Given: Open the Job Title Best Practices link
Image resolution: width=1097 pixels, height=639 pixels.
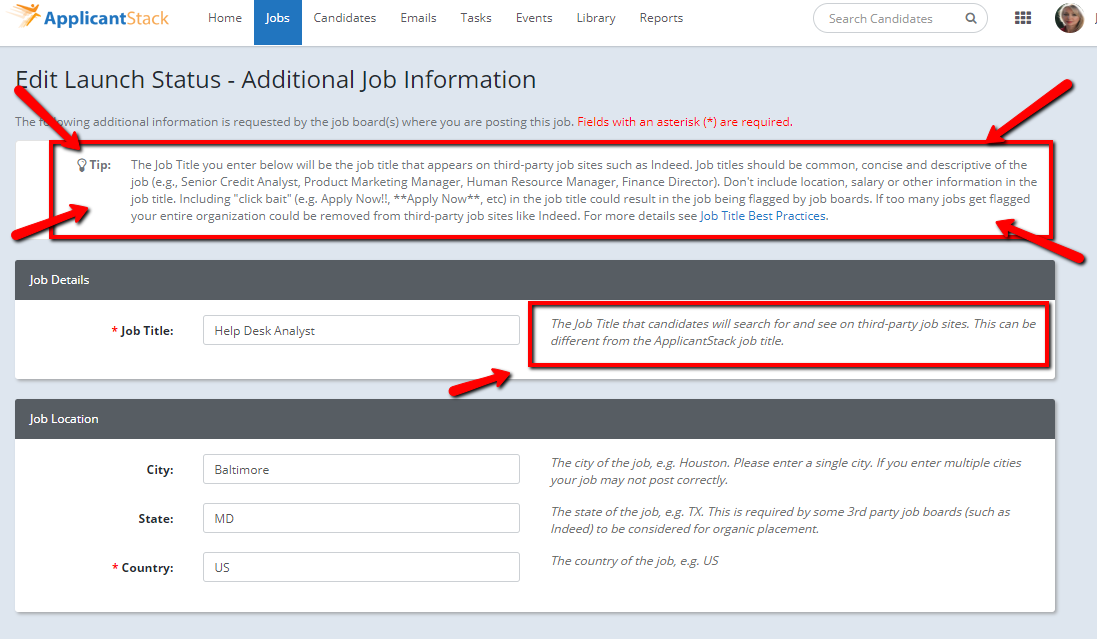Looking at the screenshot, I should pos(763,216).
